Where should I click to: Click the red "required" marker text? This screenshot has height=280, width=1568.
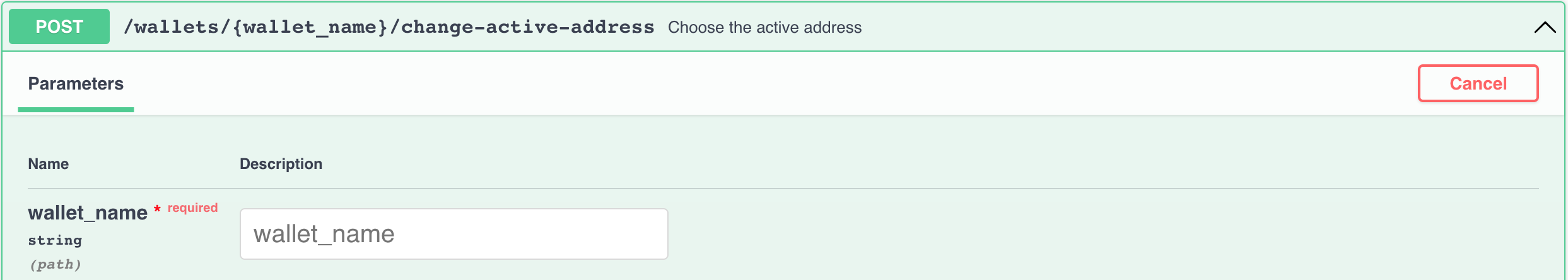pos(192,207)
